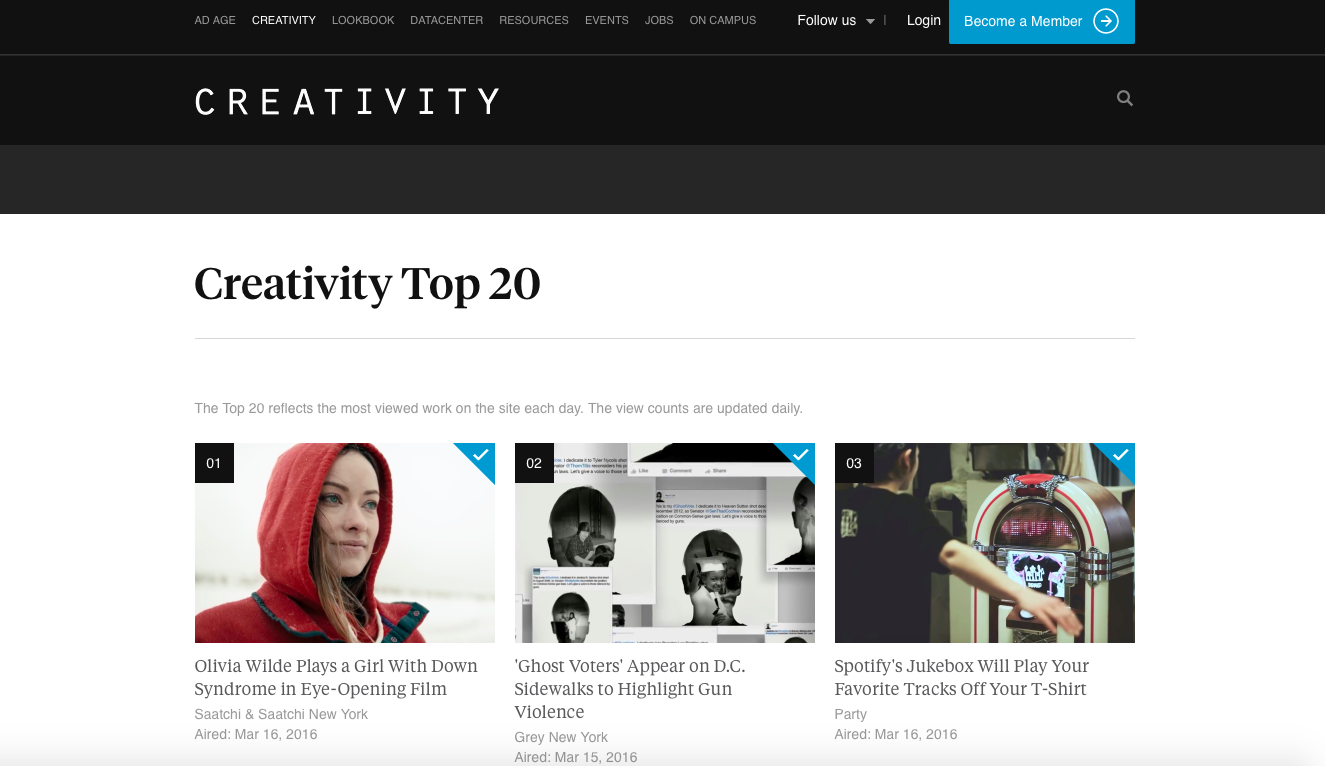Click the 02 rank badge
The width and height of the screenshot is (1325, 766).
point(534,463)
